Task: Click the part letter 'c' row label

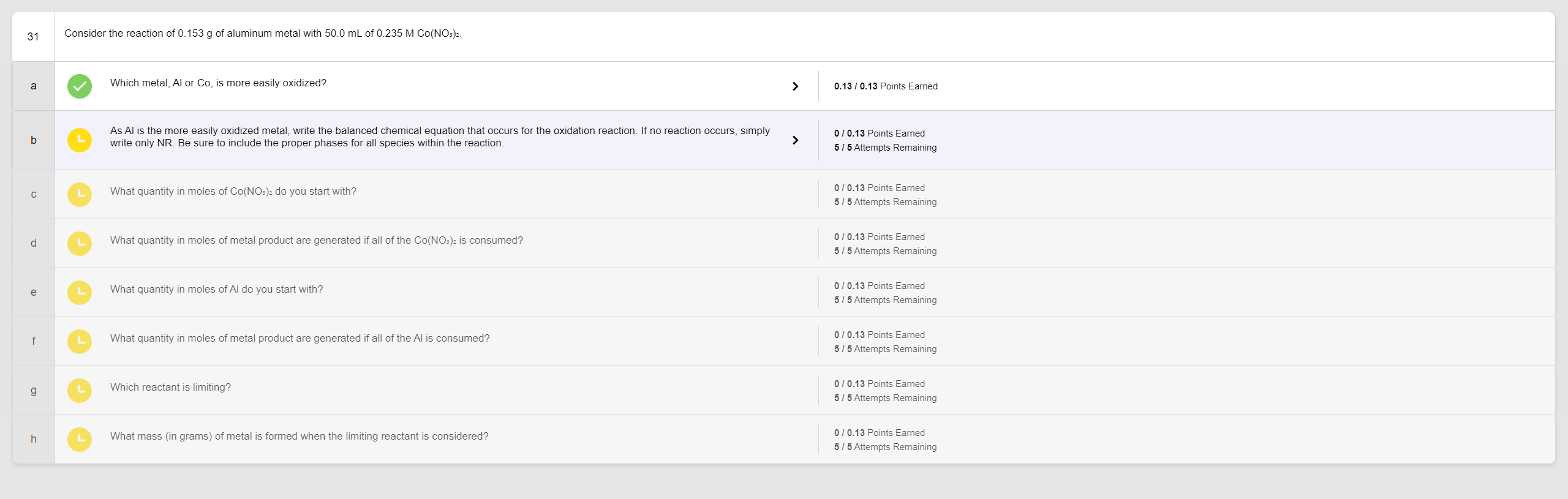Action: pos(34,195)
